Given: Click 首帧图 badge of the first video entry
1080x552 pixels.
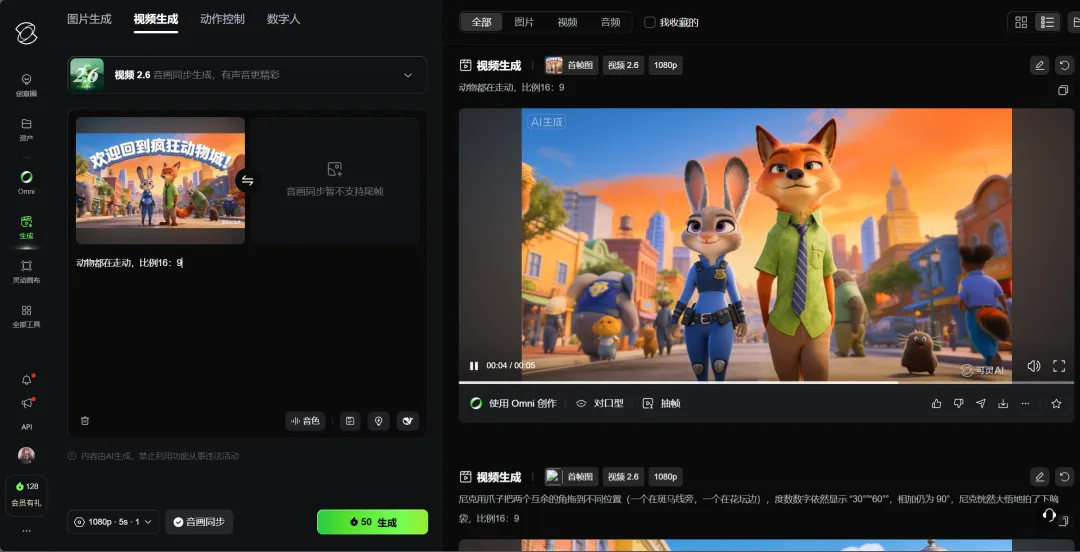Looking at the screenshot, I should pyautogui.click(x=571, y=65).
